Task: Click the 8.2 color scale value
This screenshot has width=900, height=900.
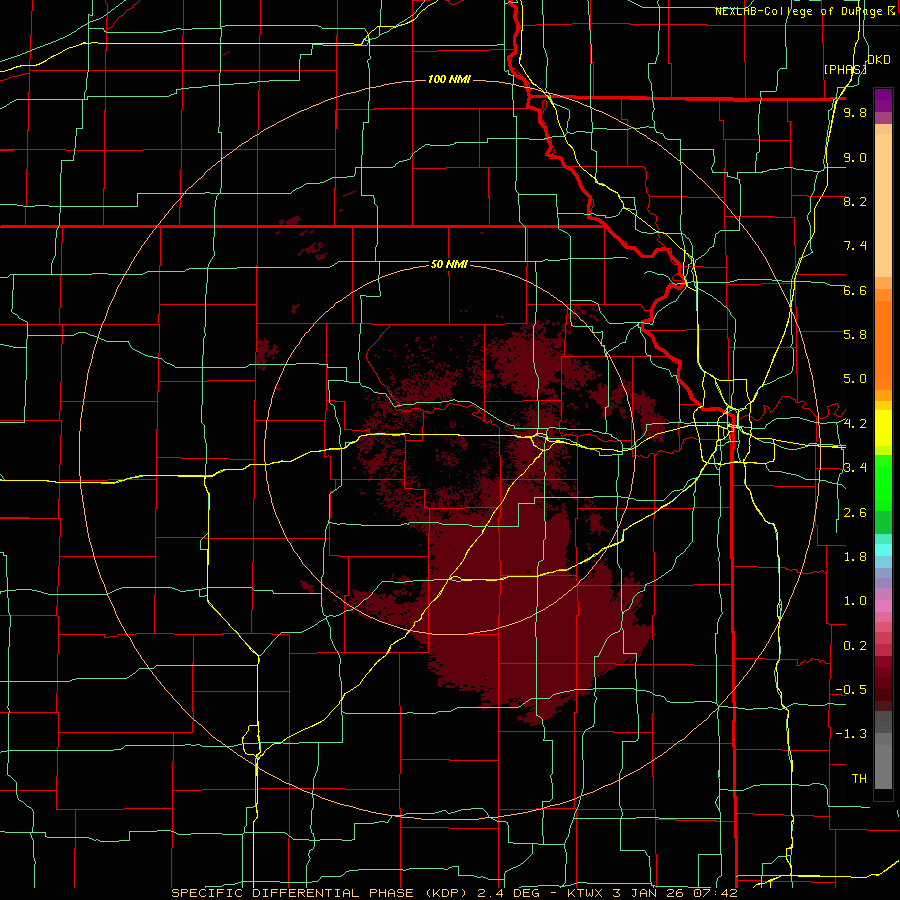Action: coord(855,201)
